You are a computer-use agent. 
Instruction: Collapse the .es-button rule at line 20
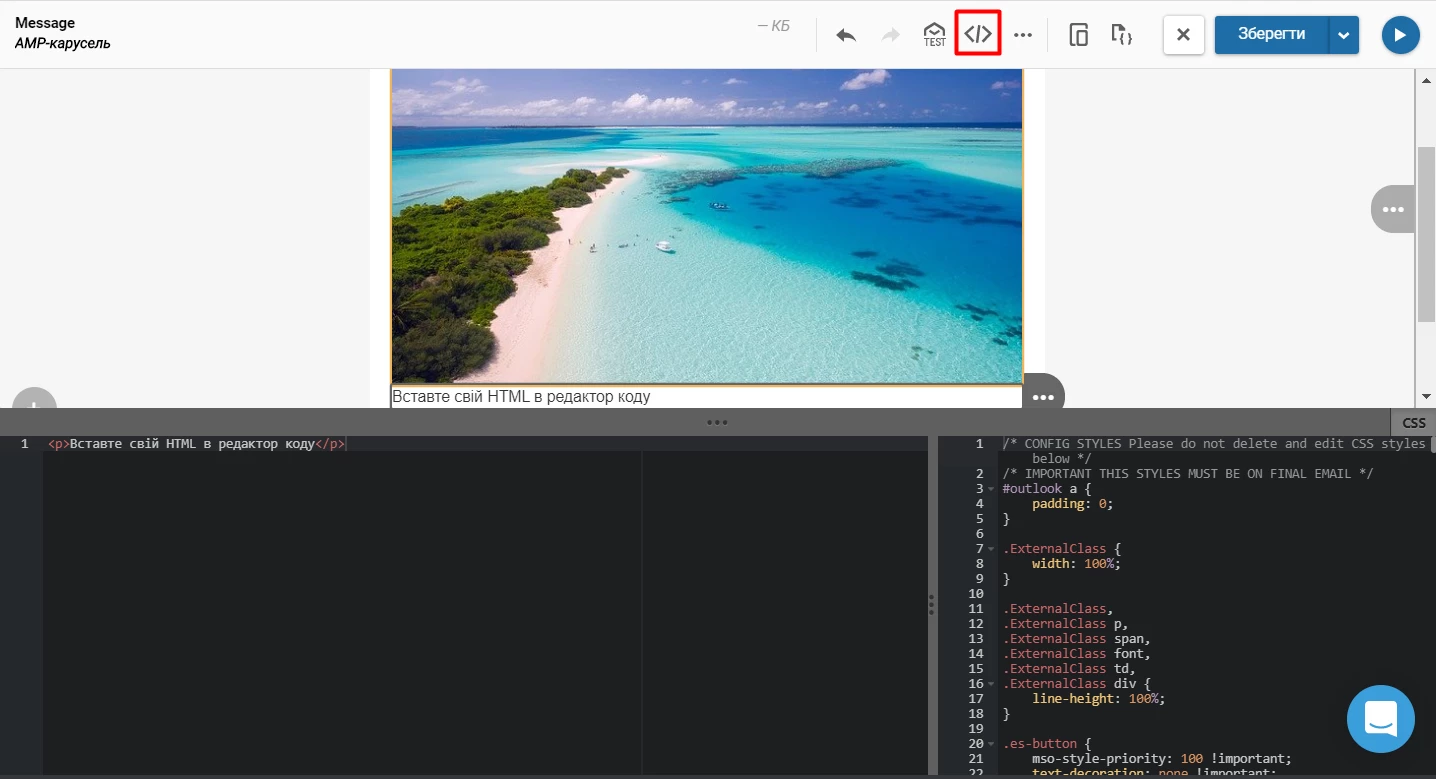click(x=992, y=744)
